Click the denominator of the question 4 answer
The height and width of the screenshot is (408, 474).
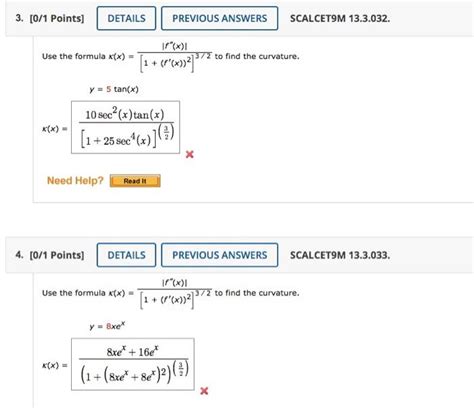pos(135,373)
